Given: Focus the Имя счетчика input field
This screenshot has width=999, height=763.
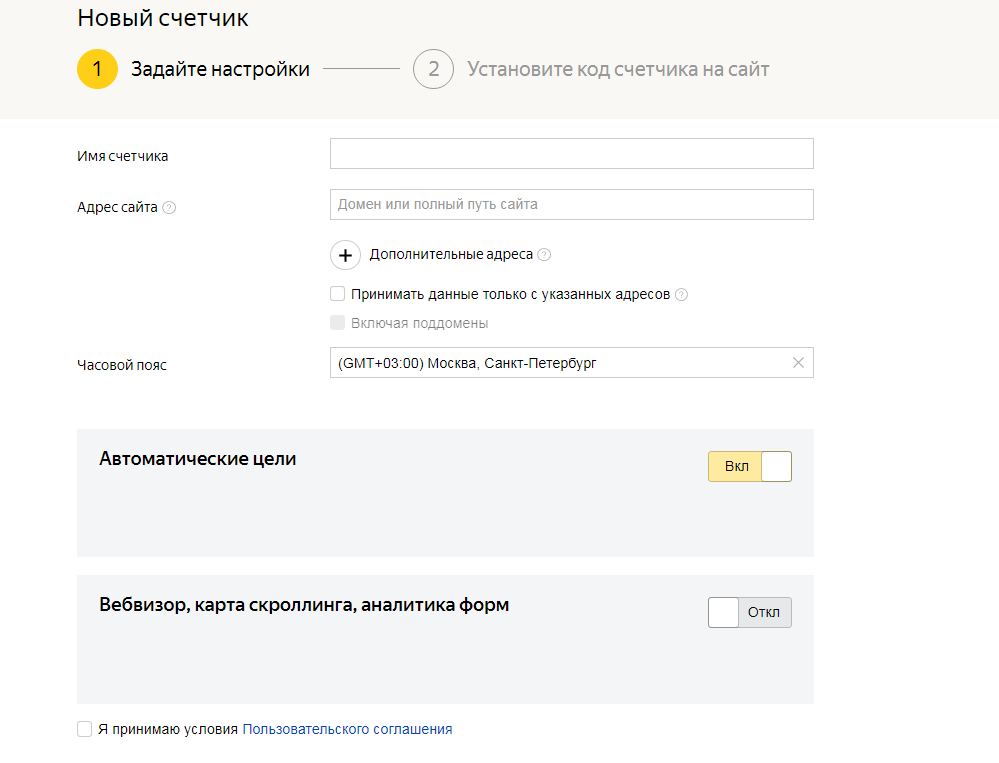Looking at the screenshot, I should [x=571, y=153].
